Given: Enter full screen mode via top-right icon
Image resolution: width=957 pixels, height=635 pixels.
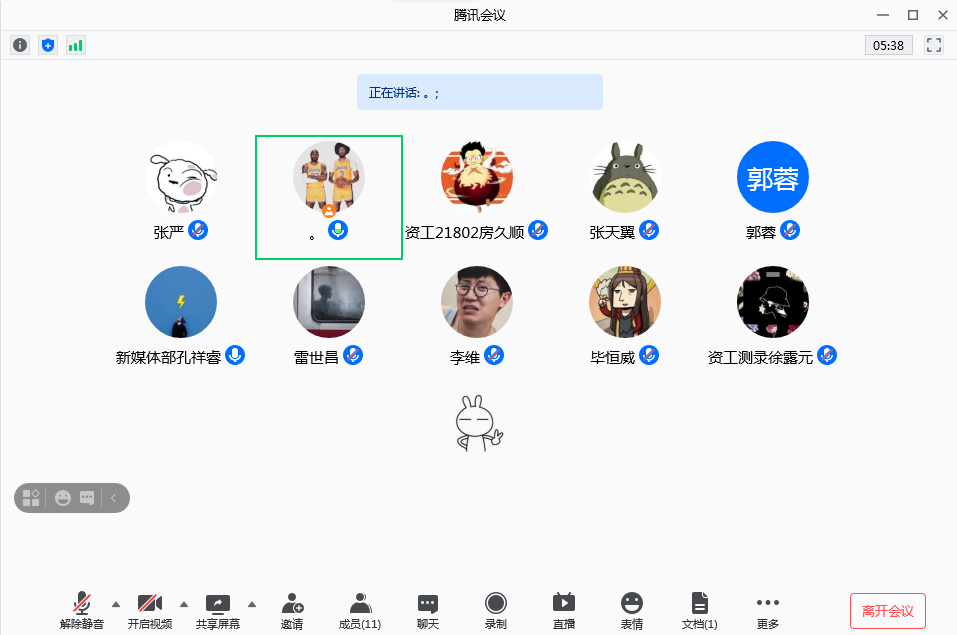Looking at the screenshot, I should click(935, 45).
